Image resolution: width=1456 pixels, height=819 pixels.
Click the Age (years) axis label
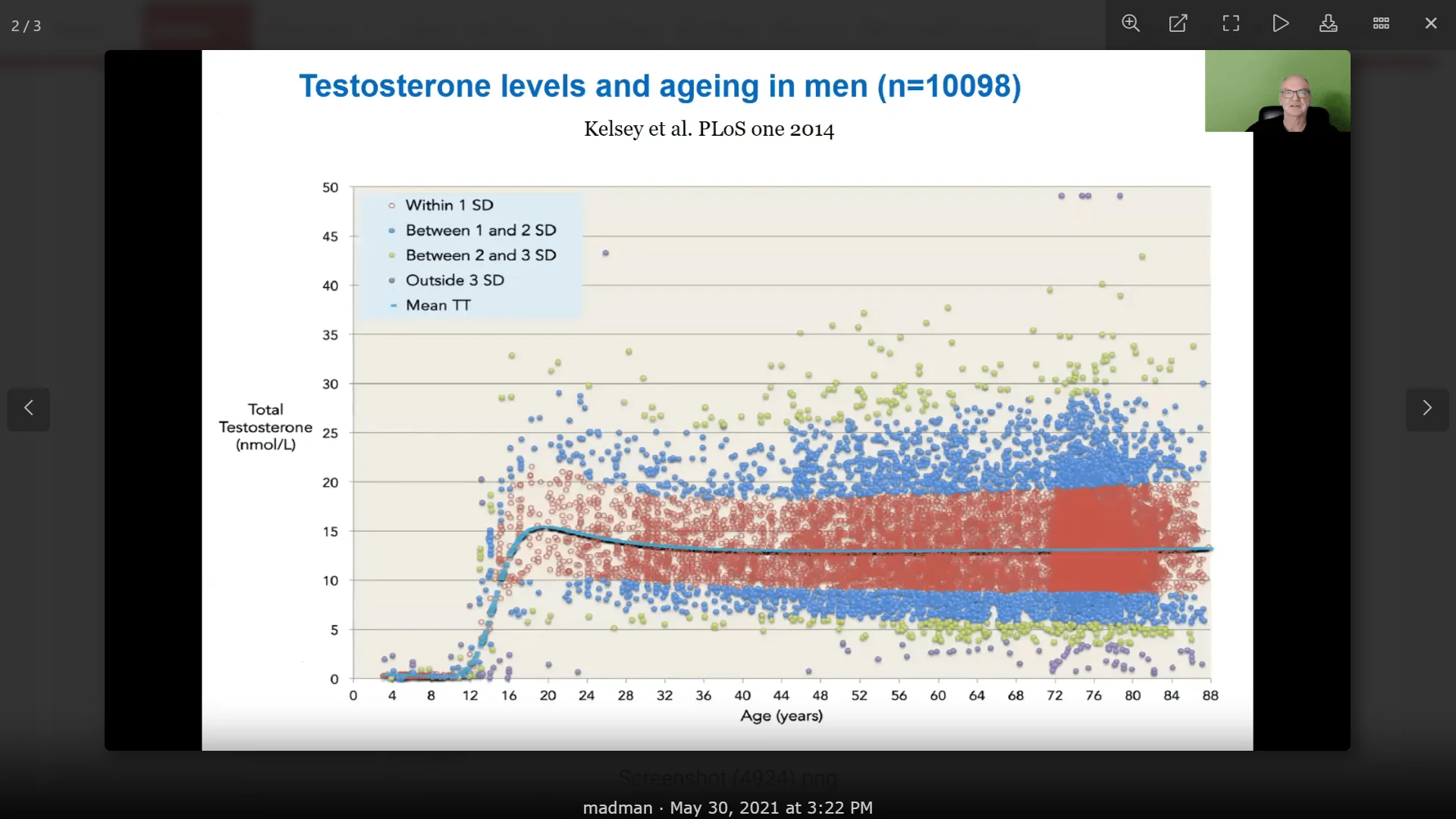(781, 716)
